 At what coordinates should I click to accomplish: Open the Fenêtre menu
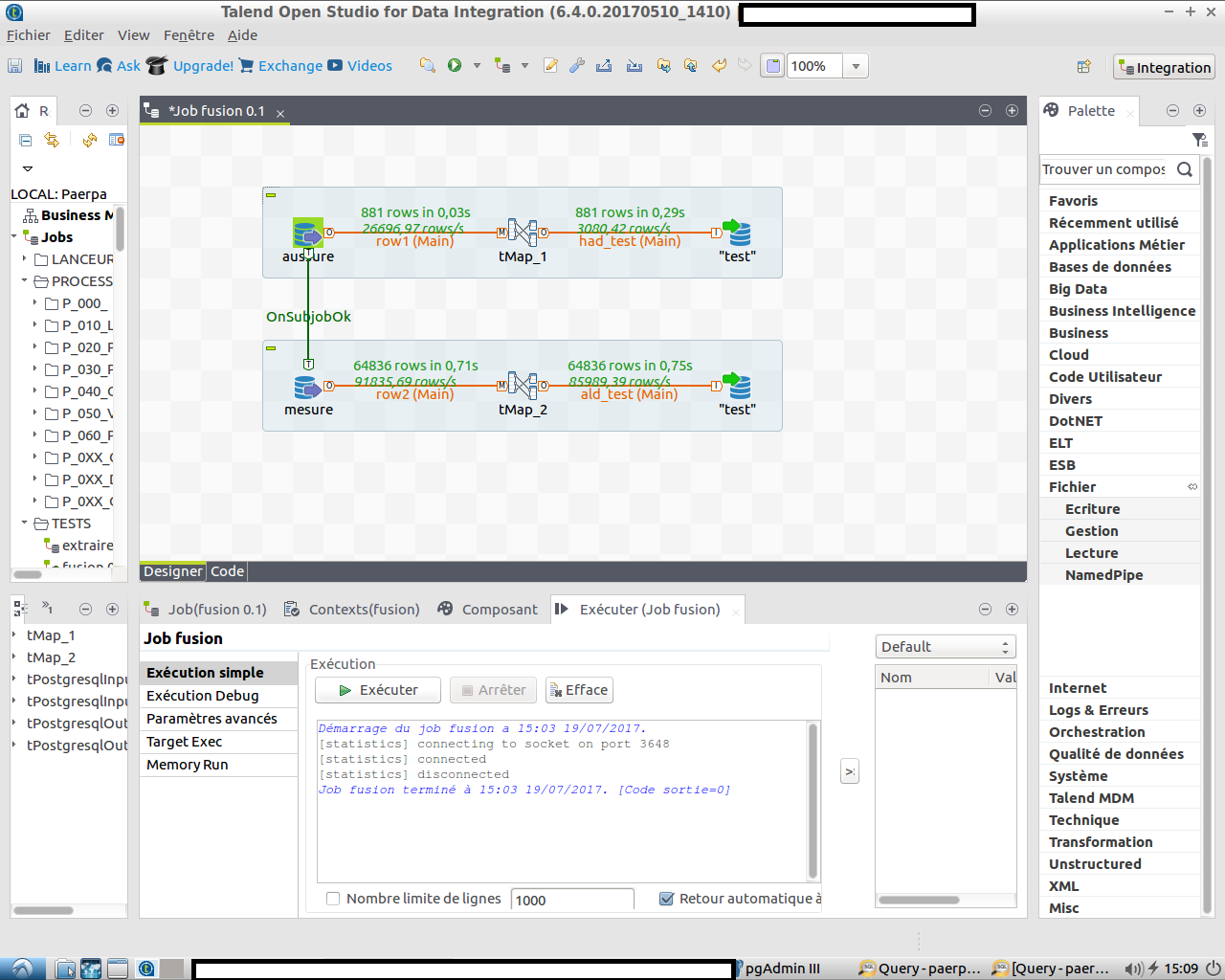point(189,35)
